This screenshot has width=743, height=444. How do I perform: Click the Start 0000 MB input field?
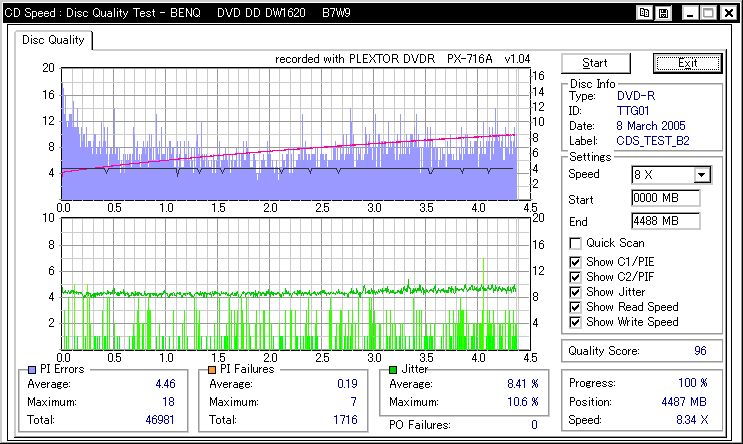coord(665,198)
